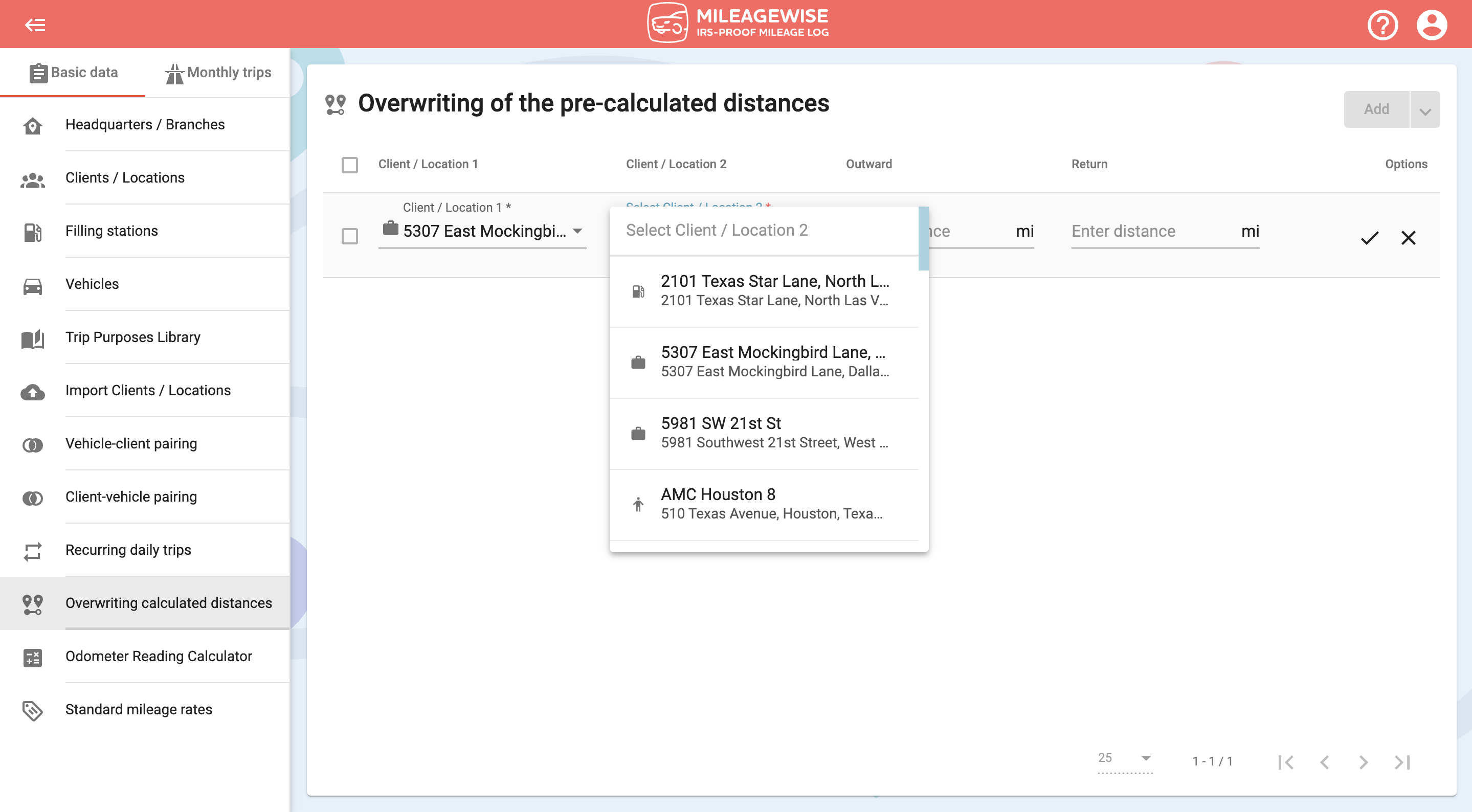Image resolution: width=1472 pixels, height=812 pixels.
Task: Click the Trip Purposes Library book icon
Action: [x=33, y=339]
